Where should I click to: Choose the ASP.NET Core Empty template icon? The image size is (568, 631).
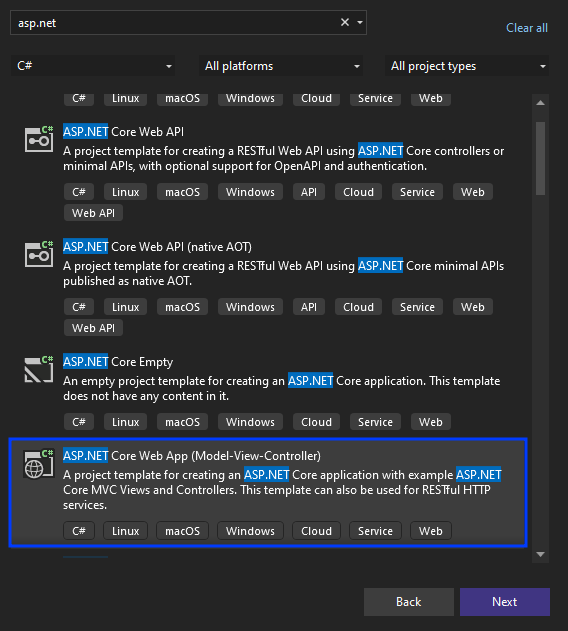tap(39, 369)
